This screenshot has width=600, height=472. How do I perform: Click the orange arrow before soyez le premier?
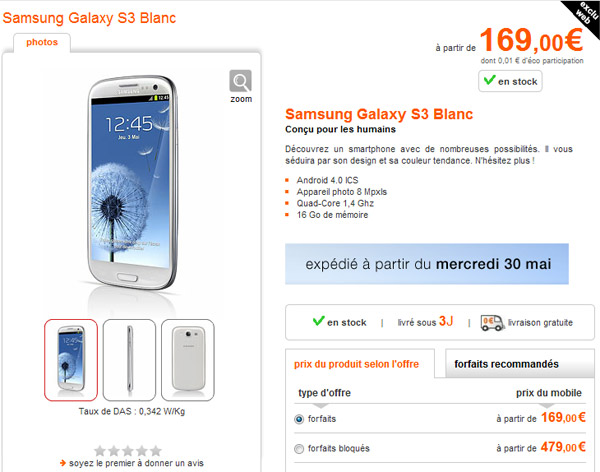pyautogui.click(x=63, y=463)
